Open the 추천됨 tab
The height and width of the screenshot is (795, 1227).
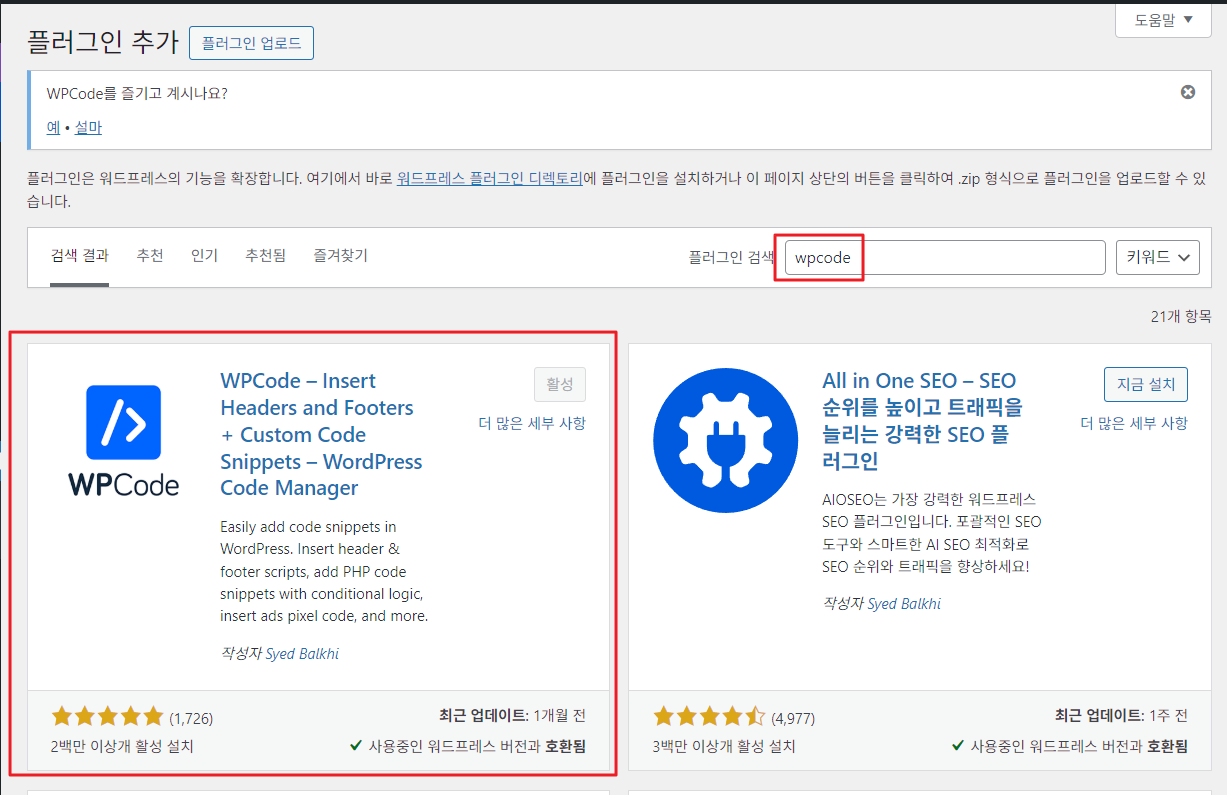pos(265,256)
